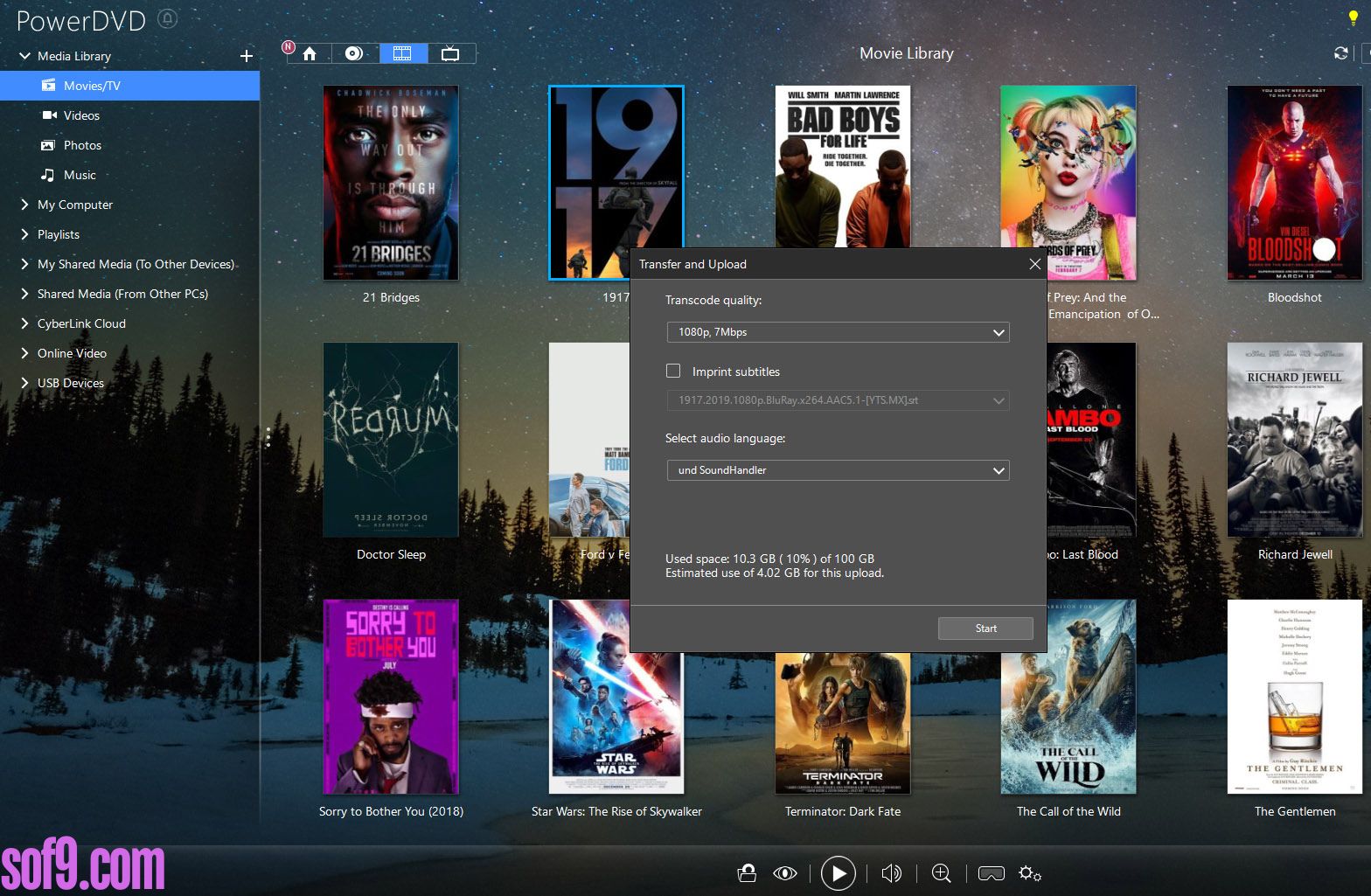Click the light bulb tips icon

1354,17
